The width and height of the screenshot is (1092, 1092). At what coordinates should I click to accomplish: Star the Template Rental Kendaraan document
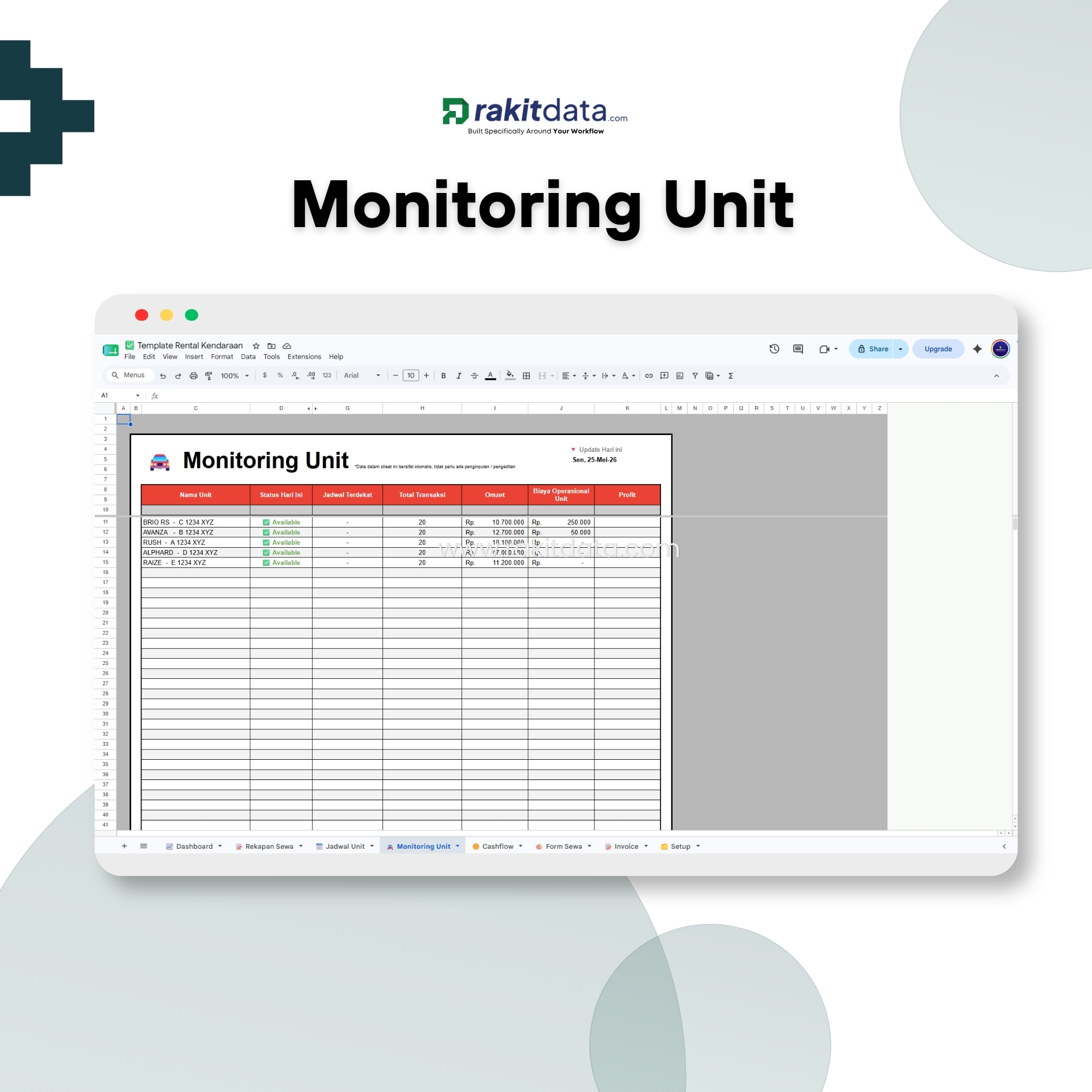256,346
